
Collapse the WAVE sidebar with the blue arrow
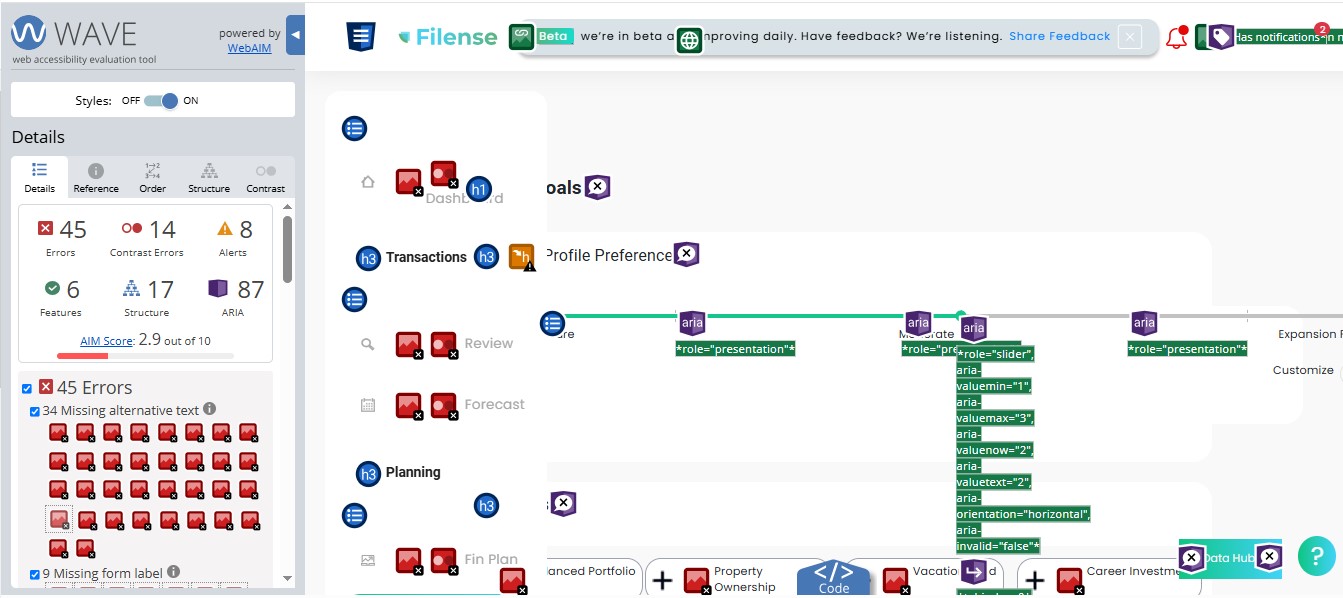[295, 35]
